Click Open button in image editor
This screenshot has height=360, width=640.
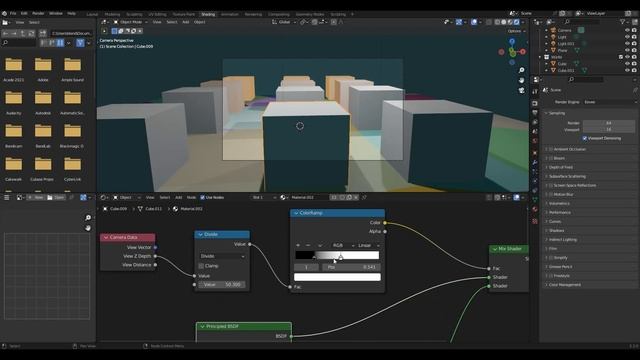[x=56, y=198]
